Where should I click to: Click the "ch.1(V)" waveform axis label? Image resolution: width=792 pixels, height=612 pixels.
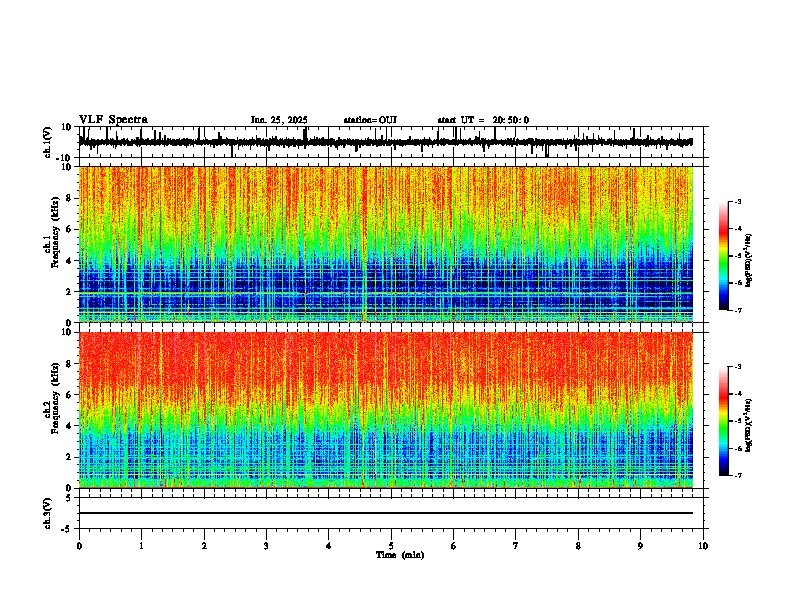48,142
